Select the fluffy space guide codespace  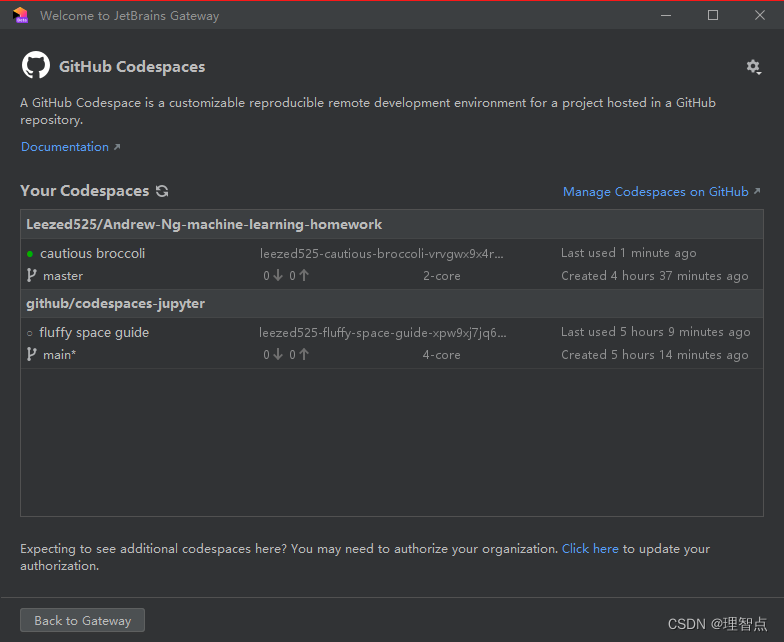pyautogui.click(x=392, y=344)
